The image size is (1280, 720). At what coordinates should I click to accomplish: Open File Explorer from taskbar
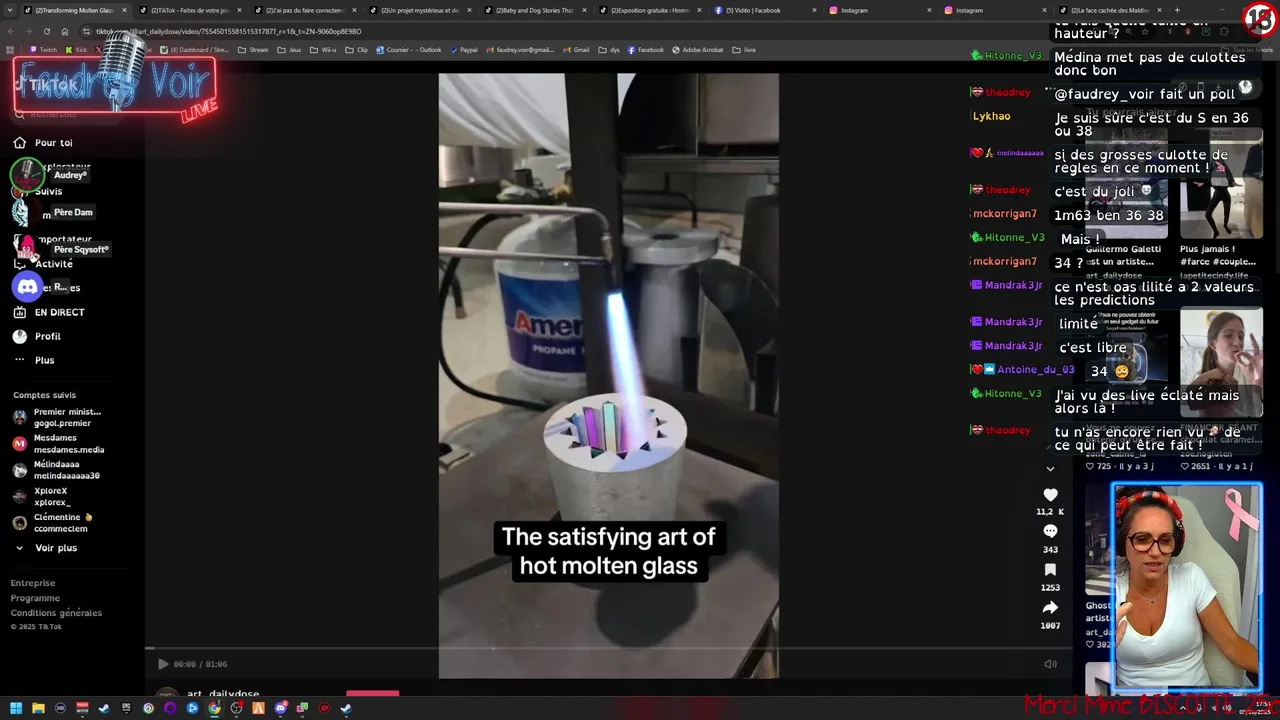[x=38, y=708]
